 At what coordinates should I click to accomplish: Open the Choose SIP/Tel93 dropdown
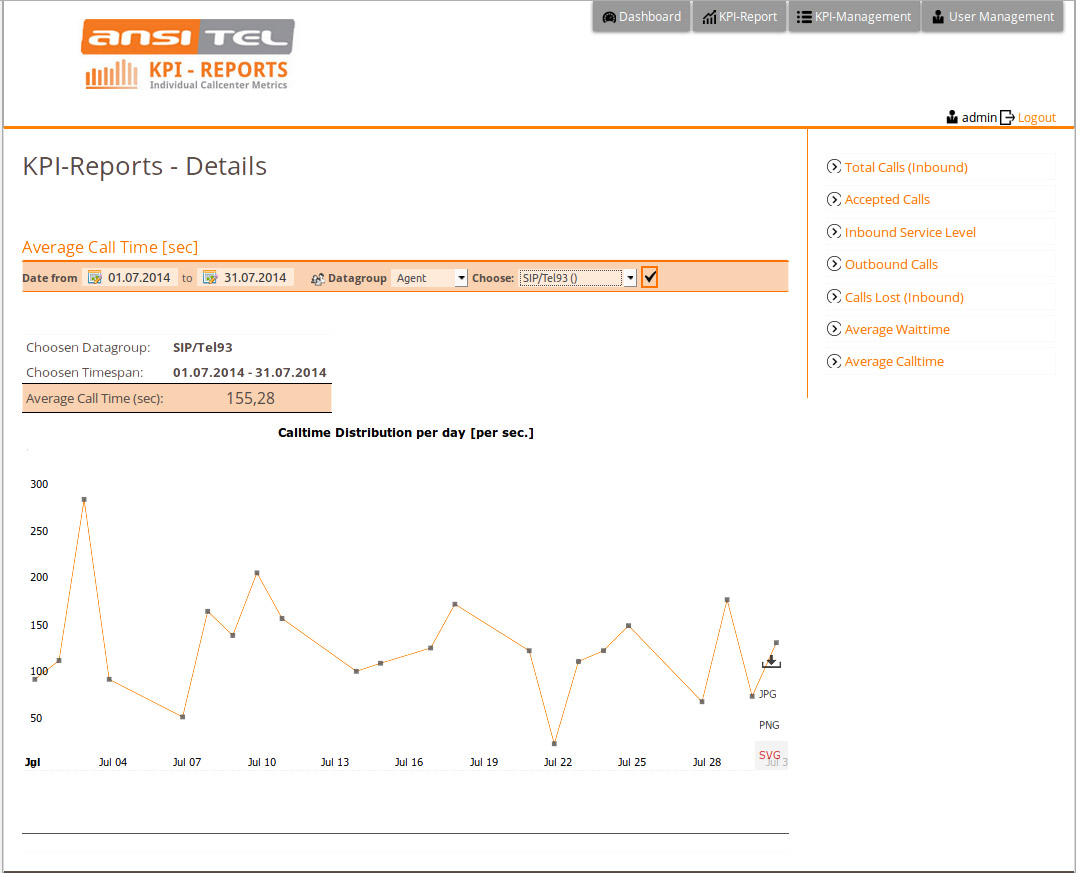click(x=578, y=278)
